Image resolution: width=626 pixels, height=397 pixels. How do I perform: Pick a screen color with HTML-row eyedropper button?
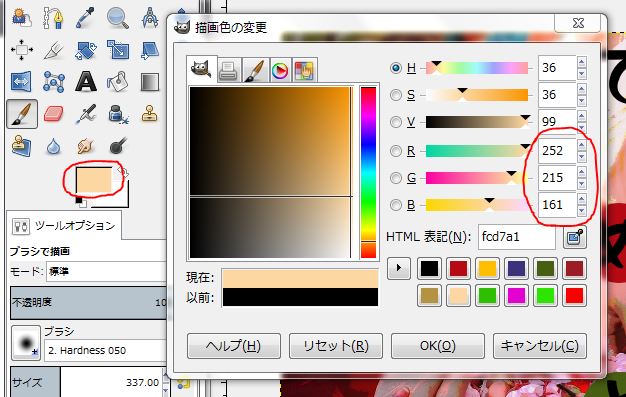(574, 237)
